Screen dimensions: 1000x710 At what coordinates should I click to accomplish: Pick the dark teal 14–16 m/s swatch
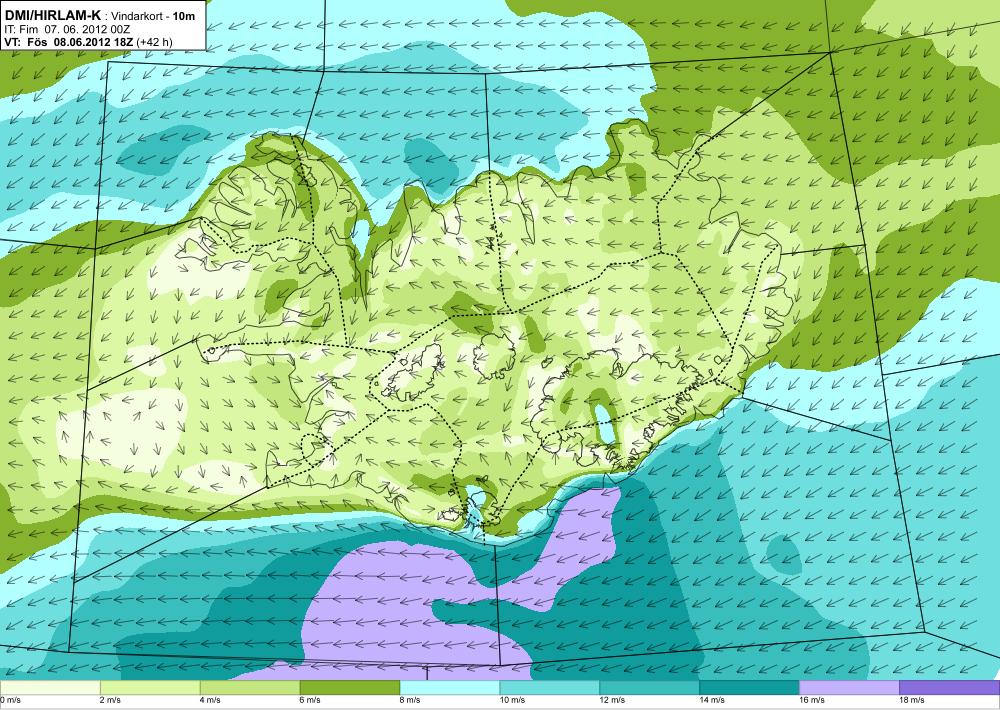tap(749, 688)
